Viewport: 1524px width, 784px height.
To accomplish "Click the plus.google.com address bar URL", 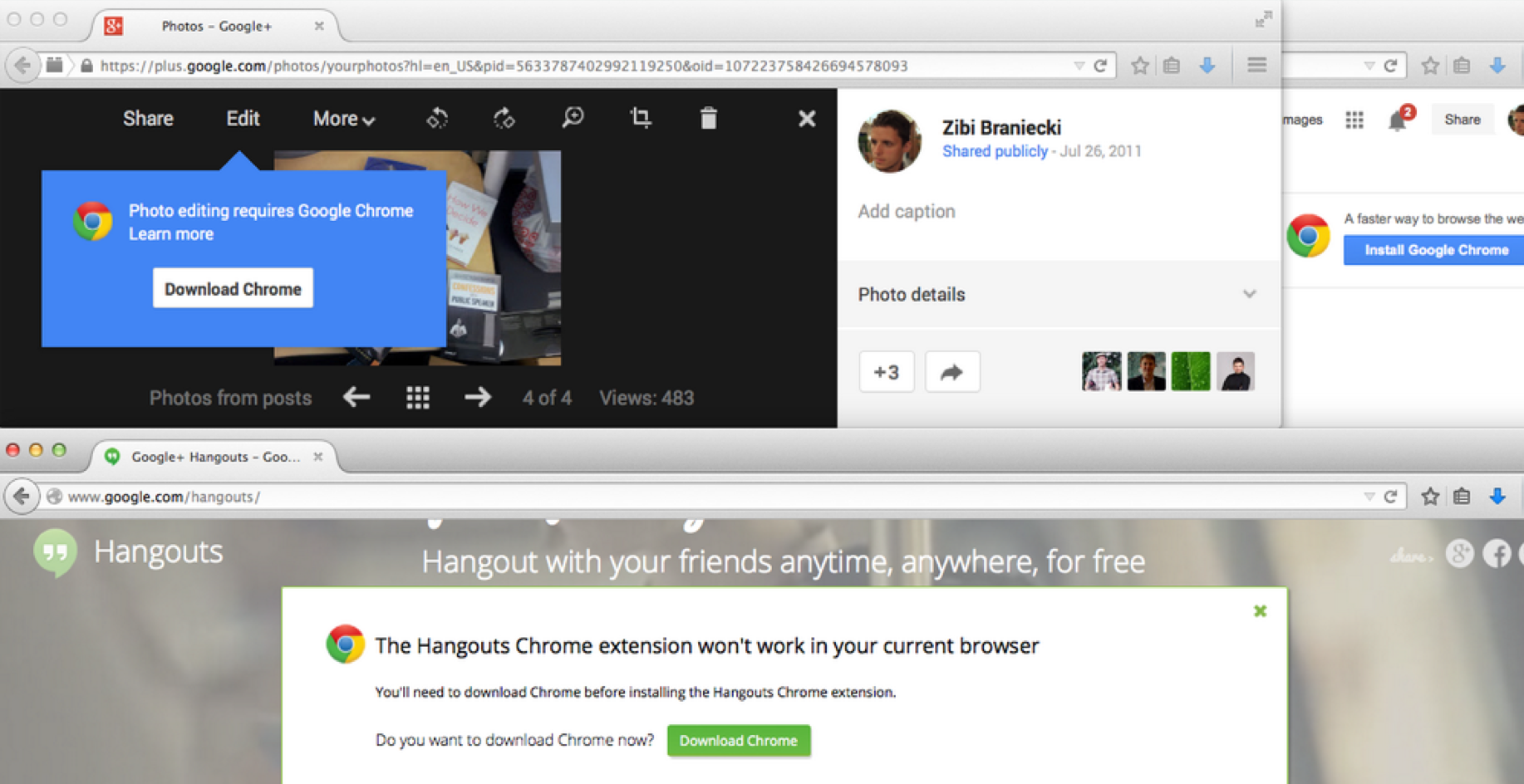I will coord(504,66).
